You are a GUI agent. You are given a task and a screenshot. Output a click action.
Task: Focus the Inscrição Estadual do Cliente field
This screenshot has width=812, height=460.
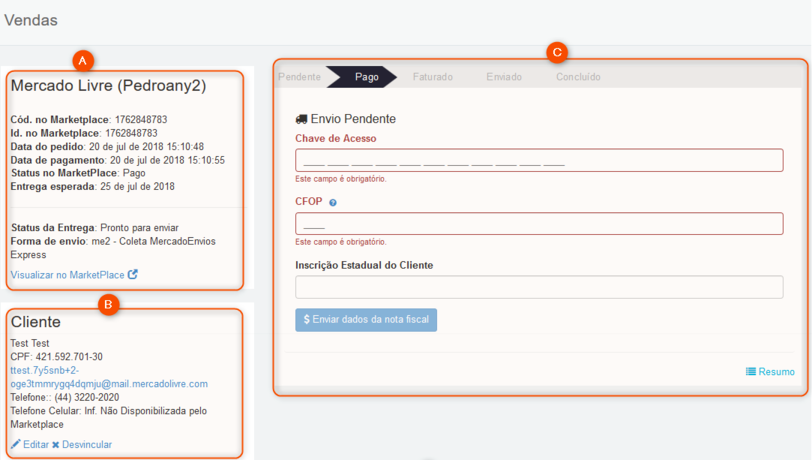tap(539, 287)
